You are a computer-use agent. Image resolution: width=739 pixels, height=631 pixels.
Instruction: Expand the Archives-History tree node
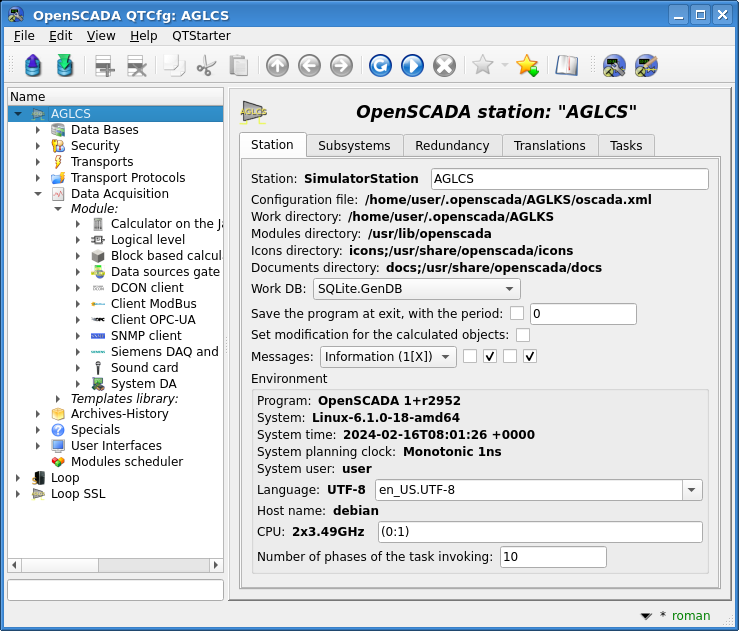(x=38, y=414)
